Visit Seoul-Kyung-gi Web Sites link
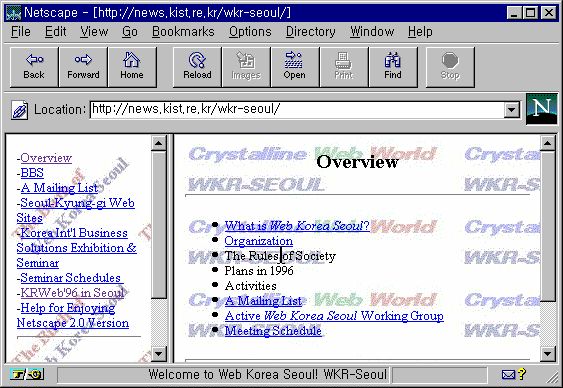 (x=75, y=210)
